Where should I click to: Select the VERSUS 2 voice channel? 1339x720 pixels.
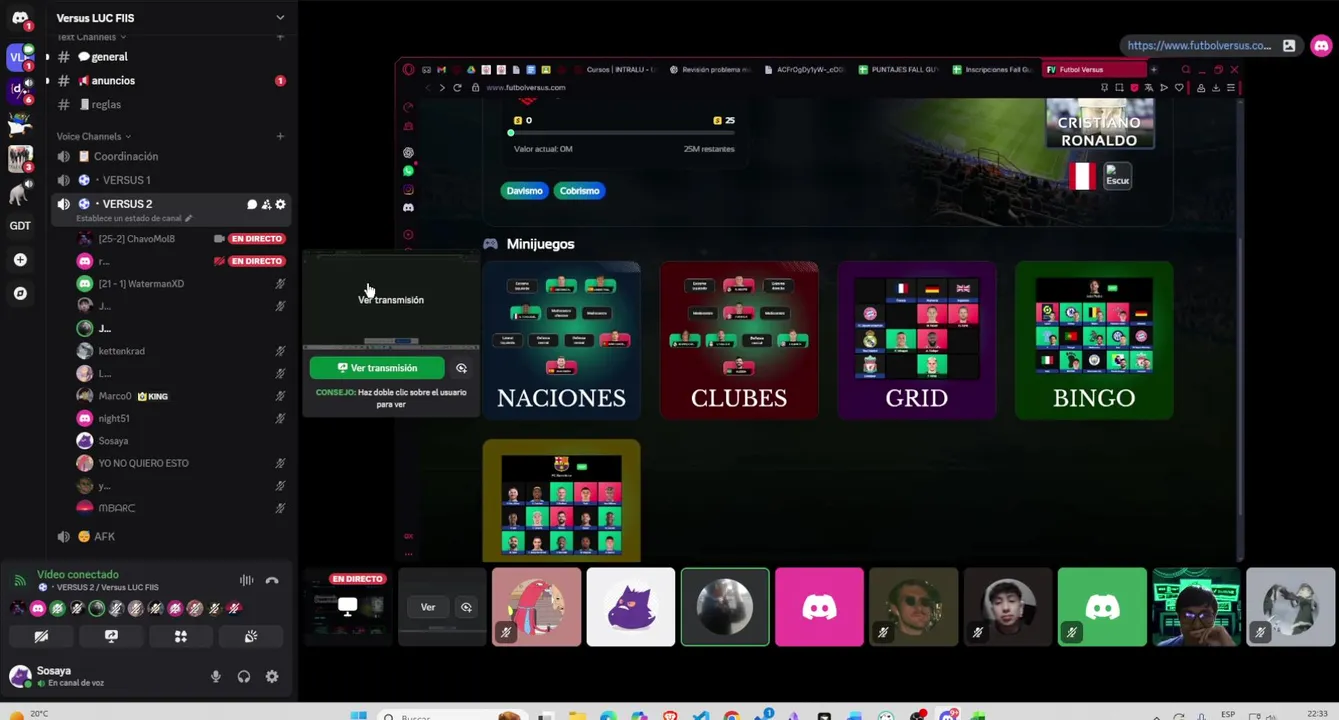click(x=127, y=204)
